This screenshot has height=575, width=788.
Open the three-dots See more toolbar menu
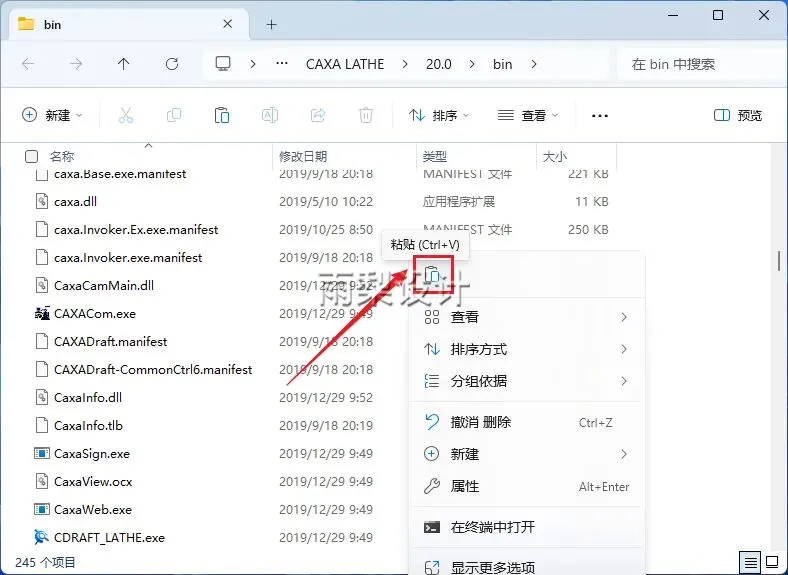coord(600,116)
